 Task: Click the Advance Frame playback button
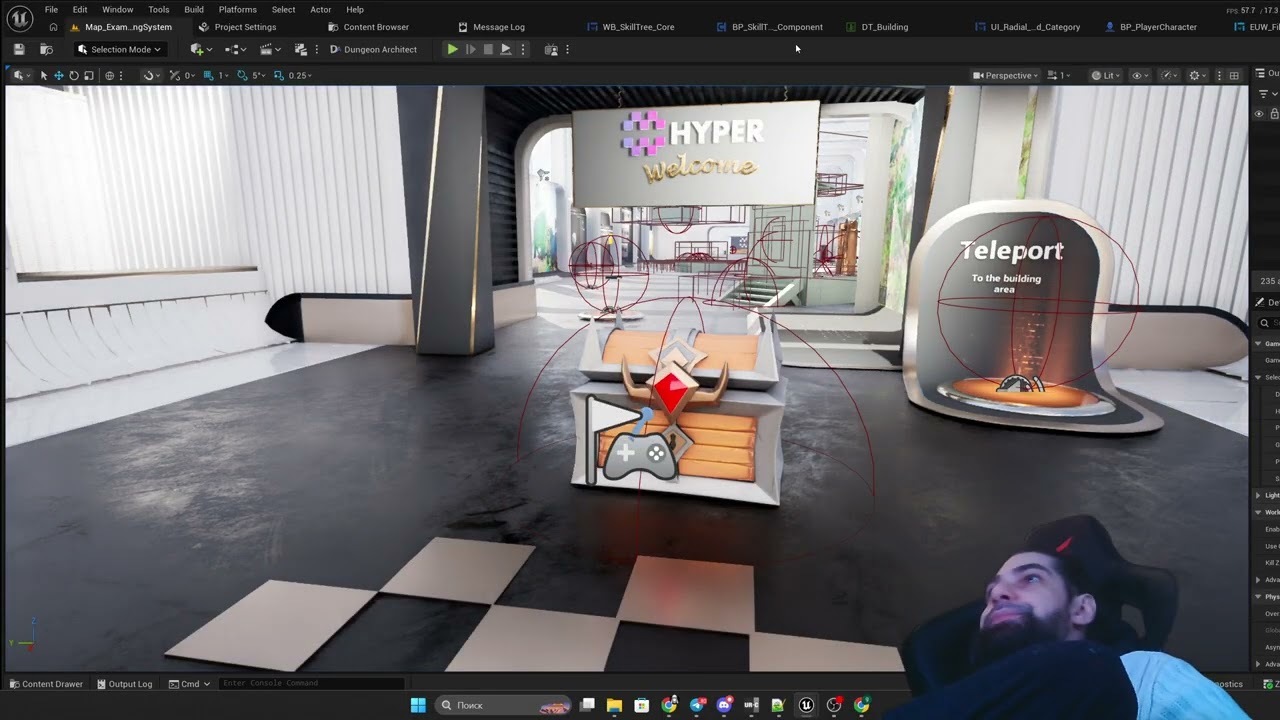coord(470,49)
